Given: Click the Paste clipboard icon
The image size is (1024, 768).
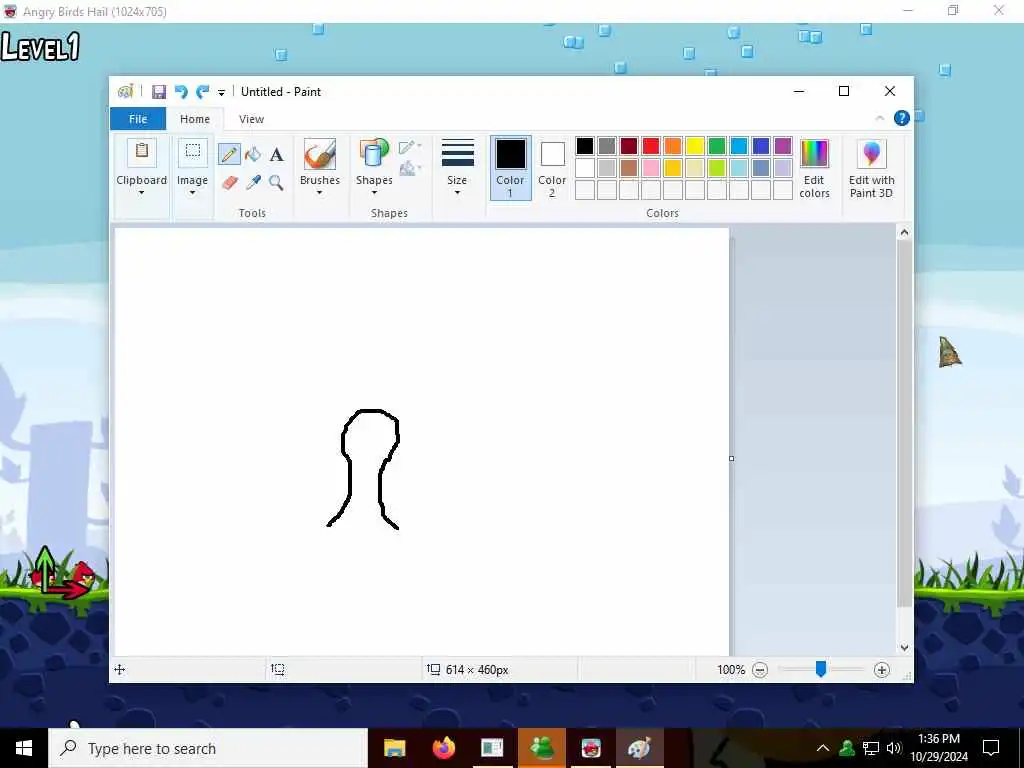Looking at the screenshot, I should click(x=142, y=152).
